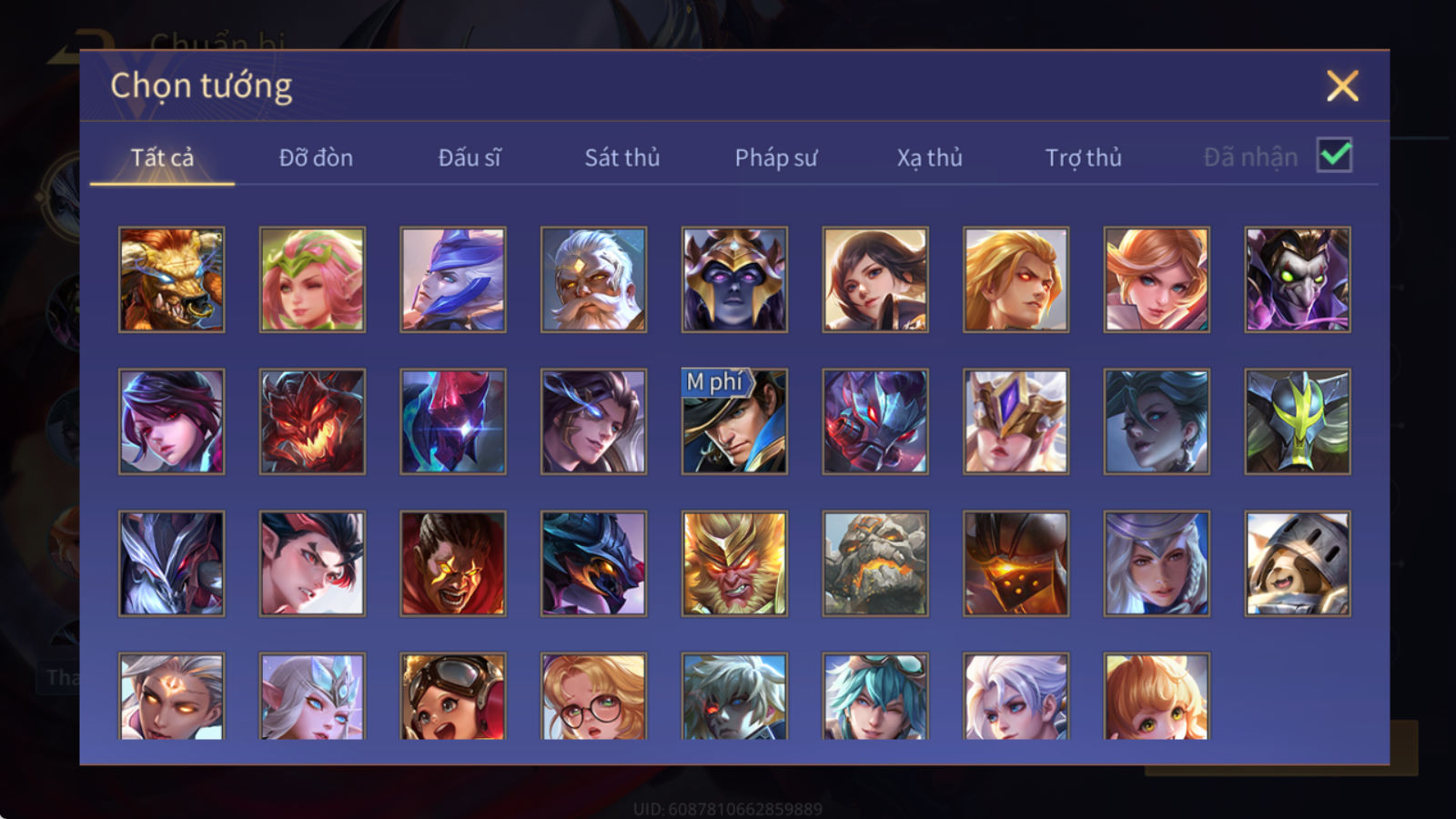Pick the pilot-goggles girl hero portrait
Viewport: 1456px width, 819px height.
(453, 696)
